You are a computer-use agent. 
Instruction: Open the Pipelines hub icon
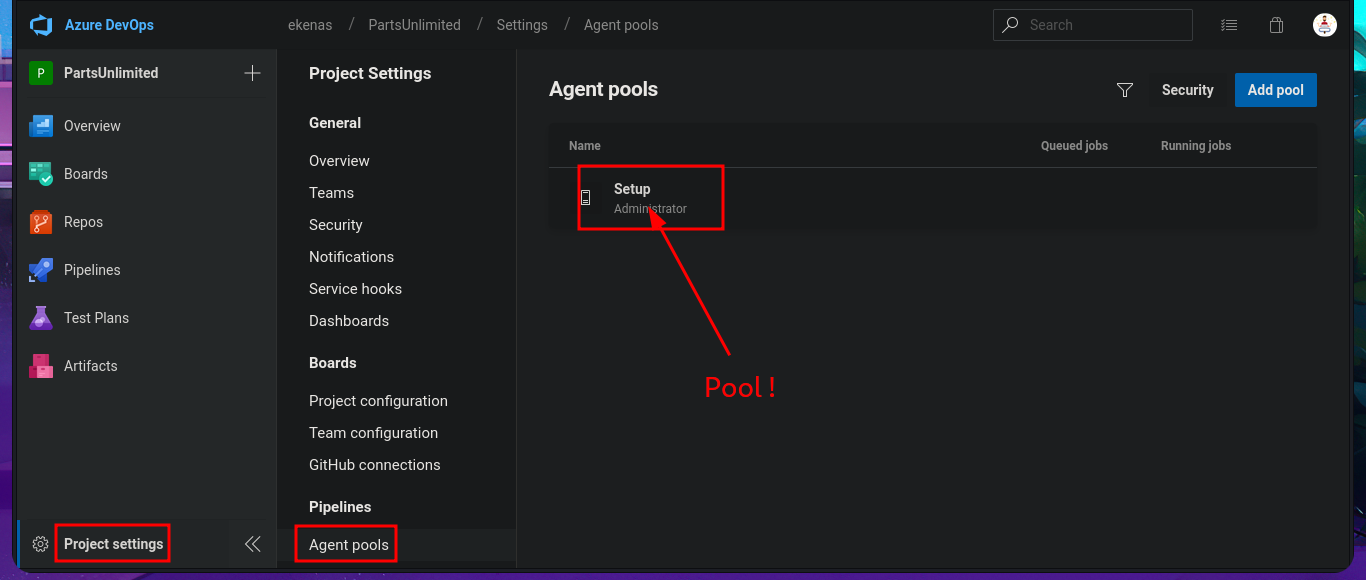(41, 270)
